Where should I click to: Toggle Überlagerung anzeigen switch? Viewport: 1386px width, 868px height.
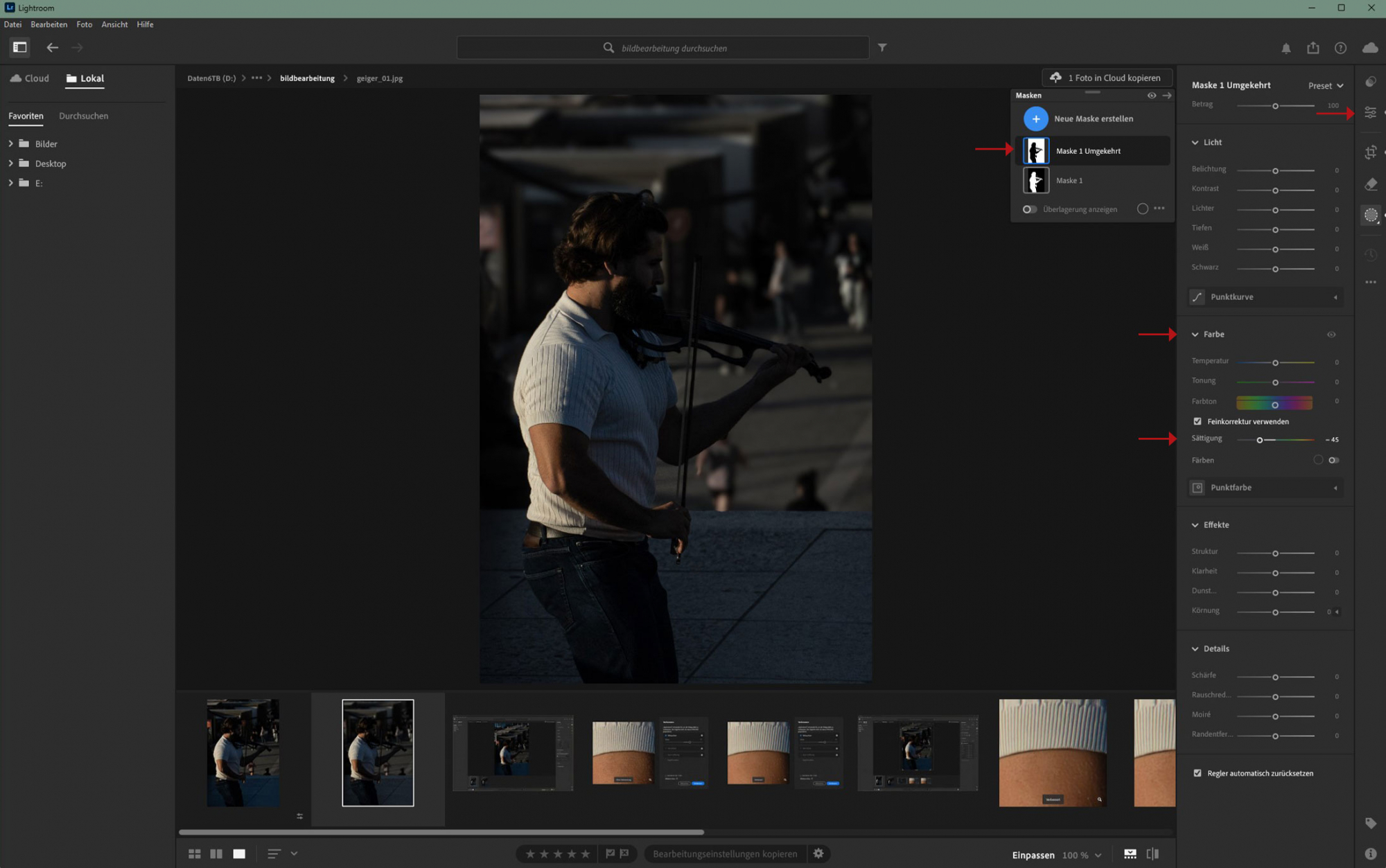point(1029,209)
